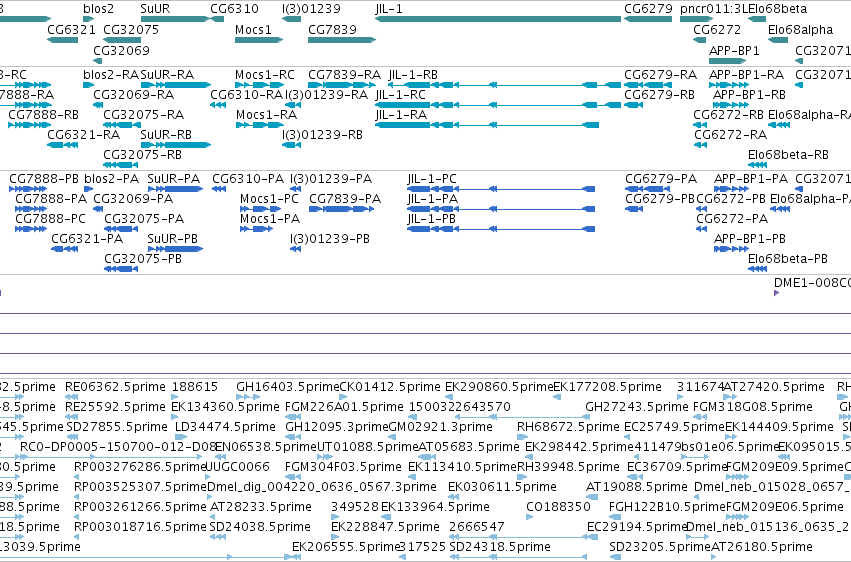Open the APP-BP1 gene label

click(734, 50)
